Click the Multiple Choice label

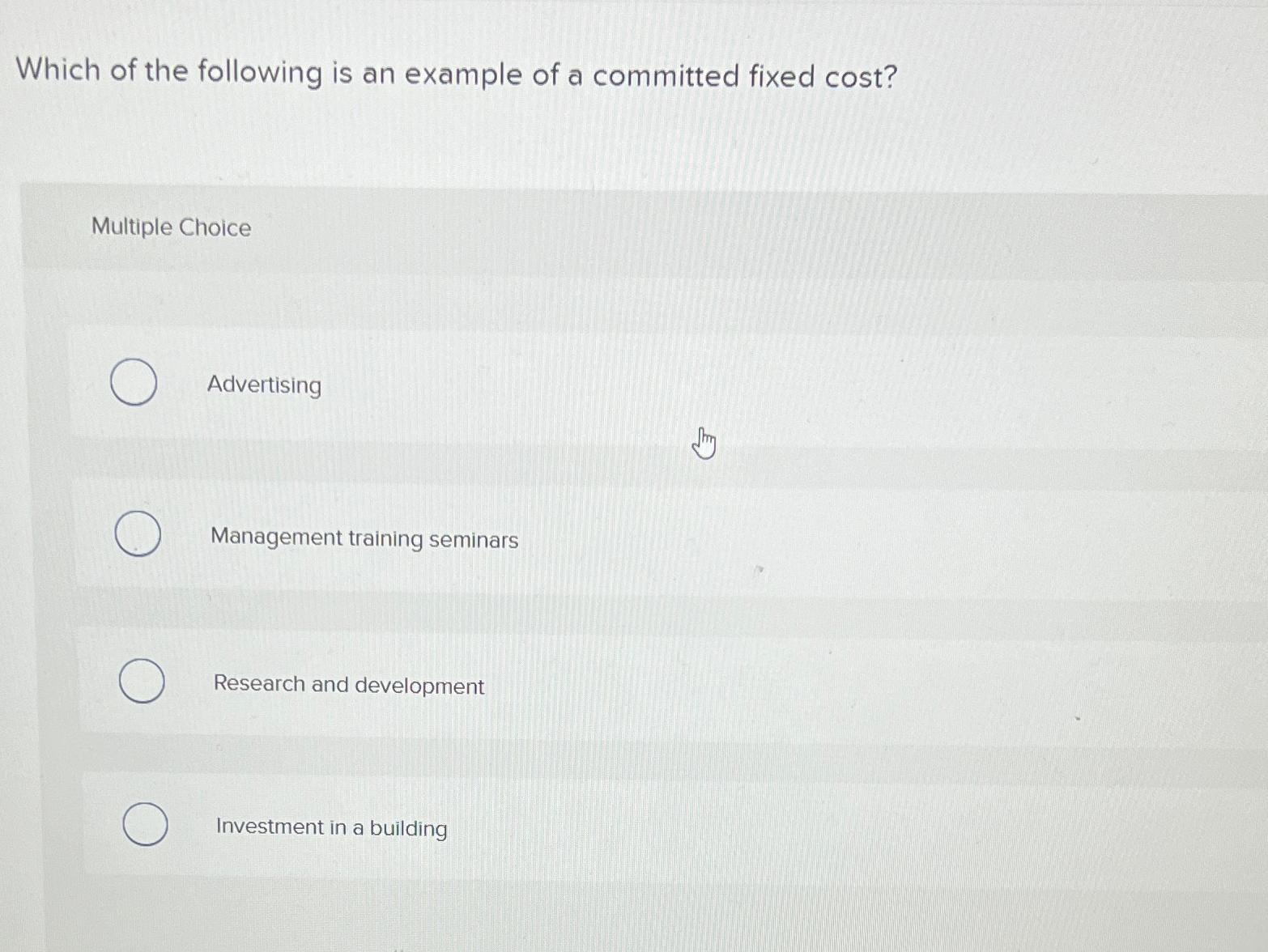pos(170,228)
